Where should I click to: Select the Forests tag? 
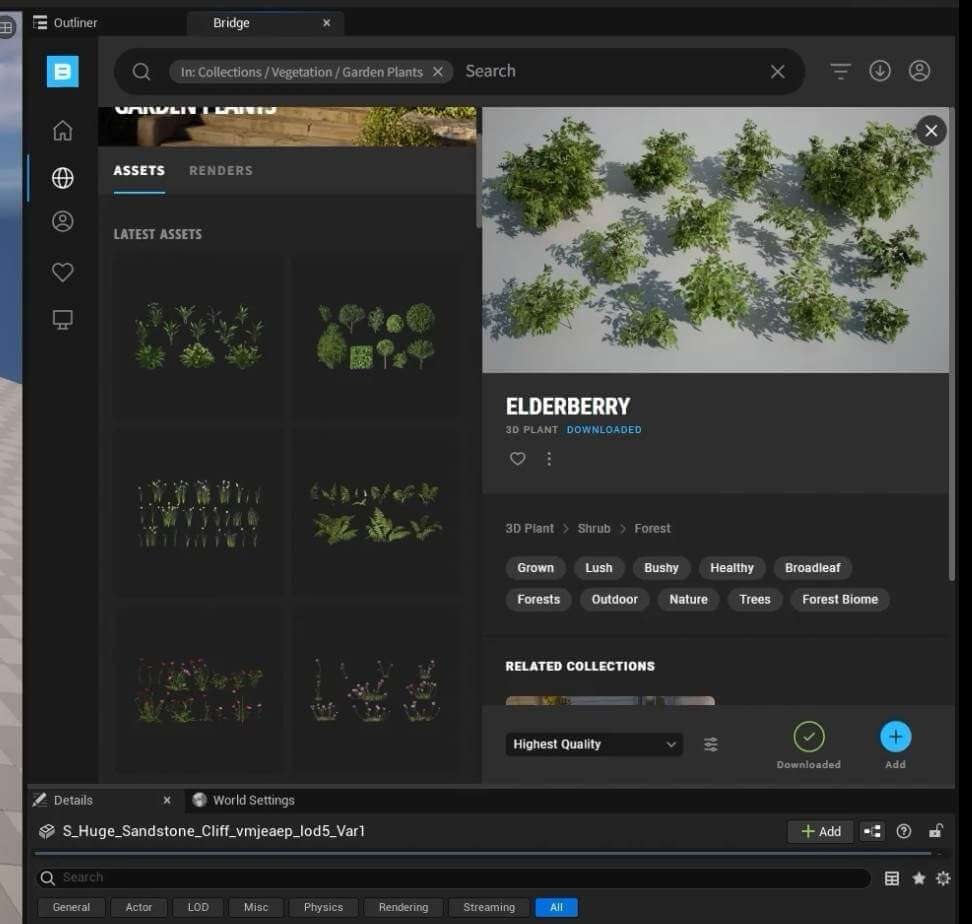tap(539, 599)
